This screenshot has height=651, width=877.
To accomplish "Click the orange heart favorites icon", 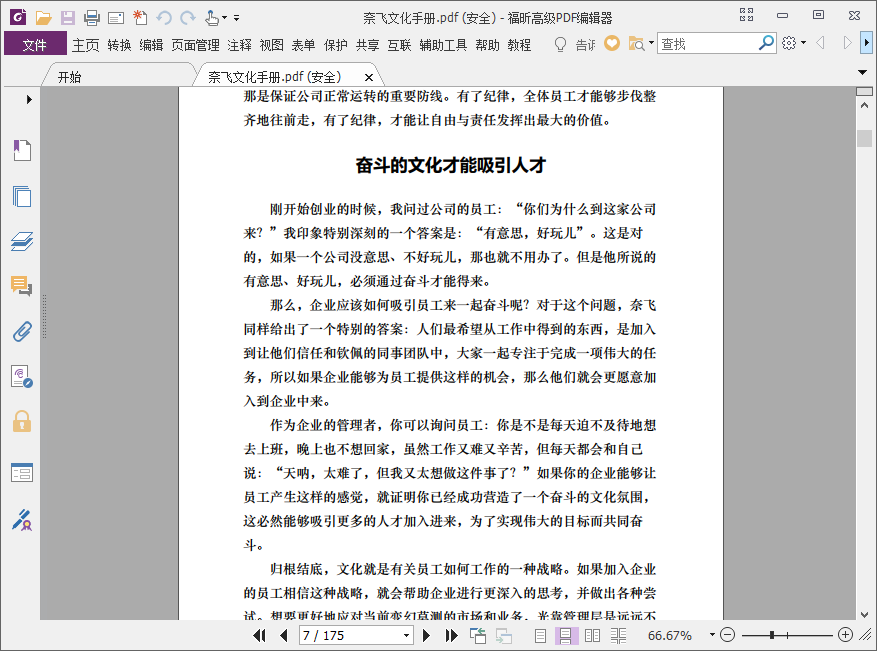I will 612,43.
